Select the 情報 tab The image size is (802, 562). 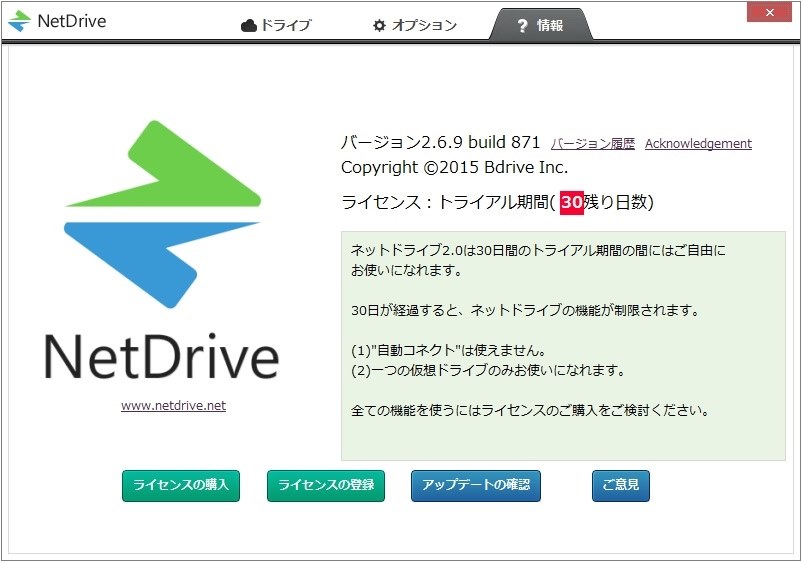click(541, 25)
